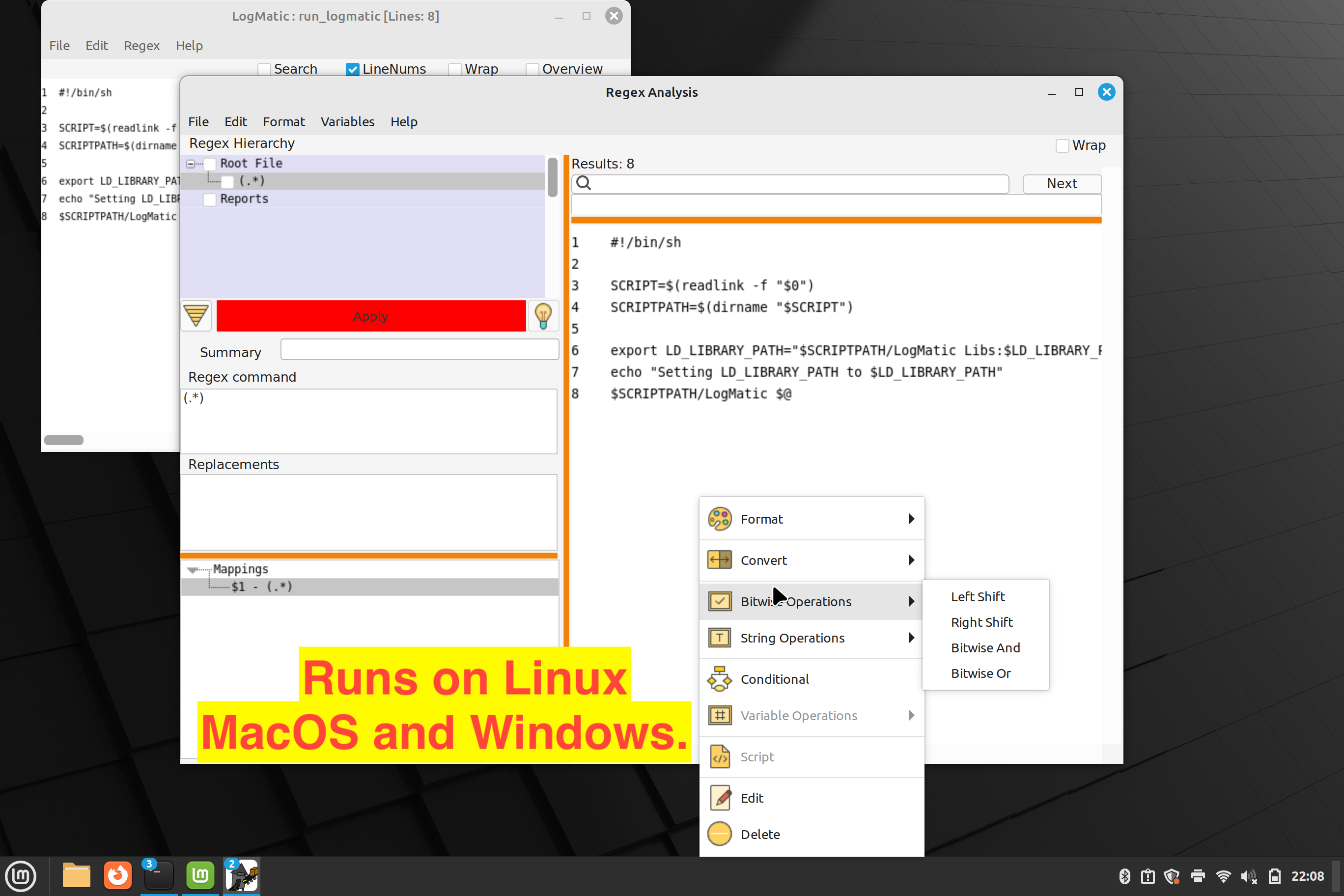Collapse the Mappings tree
The image size is (1344, 896).
193,570
